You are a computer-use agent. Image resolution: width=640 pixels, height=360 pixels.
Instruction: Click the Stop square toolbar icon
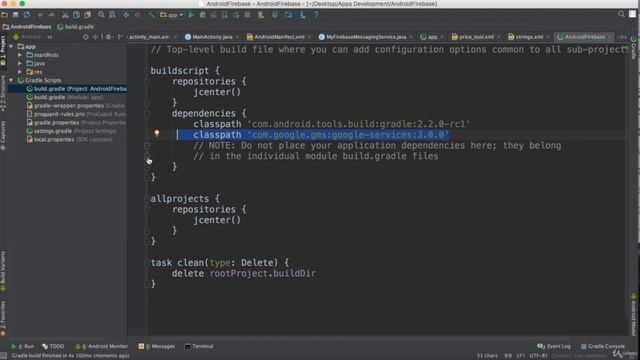(247, 15)
